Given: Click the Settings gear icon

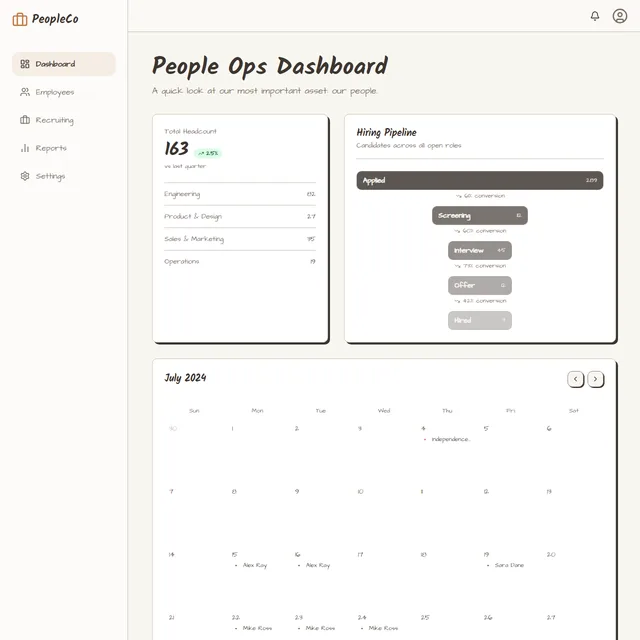Looking at the screenshot, I should click(x=25, y=176).
